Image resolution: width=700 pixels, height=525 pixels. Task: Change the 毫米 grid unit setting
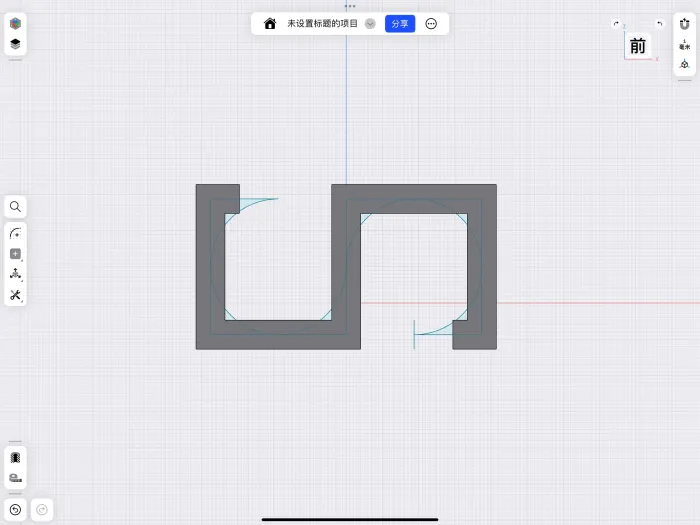coord(684,44)
